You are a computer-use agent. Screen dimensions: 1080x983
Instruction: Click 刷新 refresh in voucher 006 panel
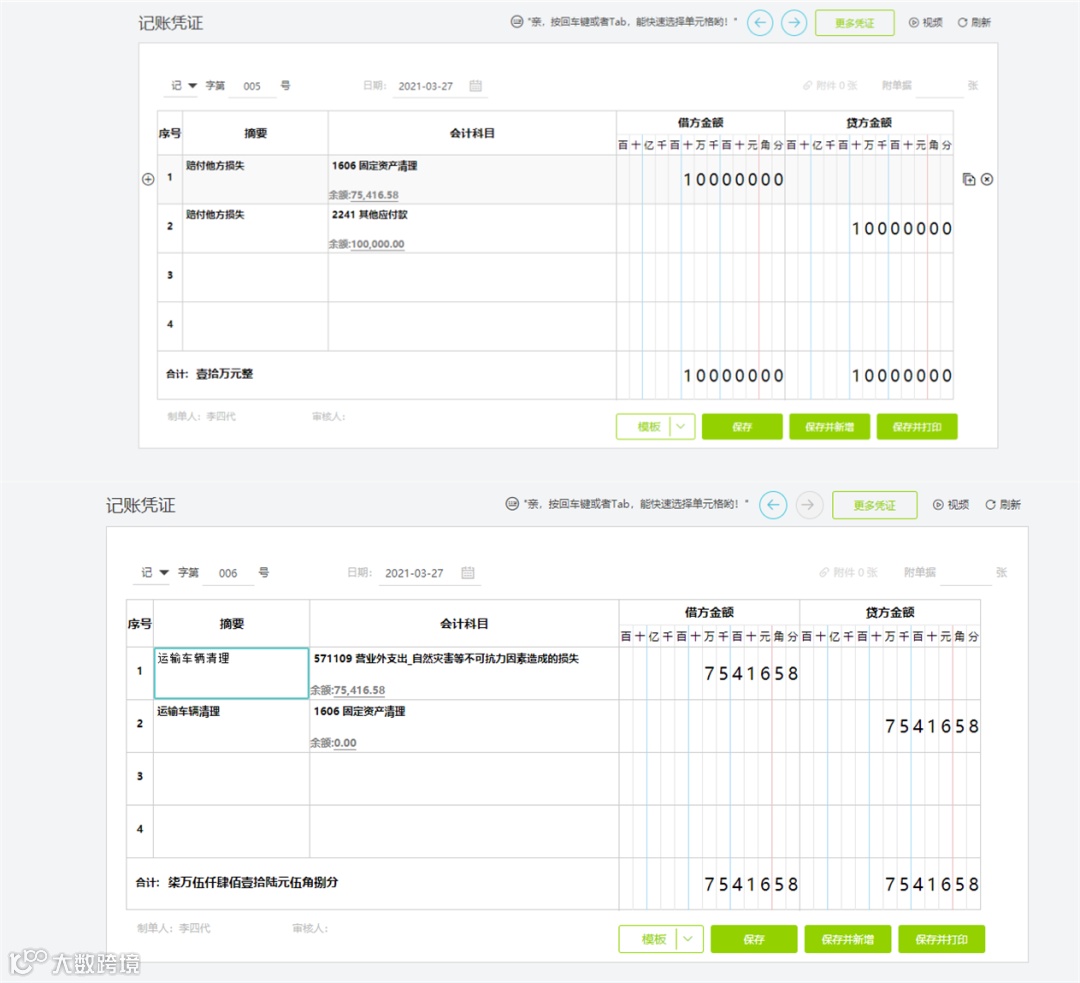(1003, 505)
